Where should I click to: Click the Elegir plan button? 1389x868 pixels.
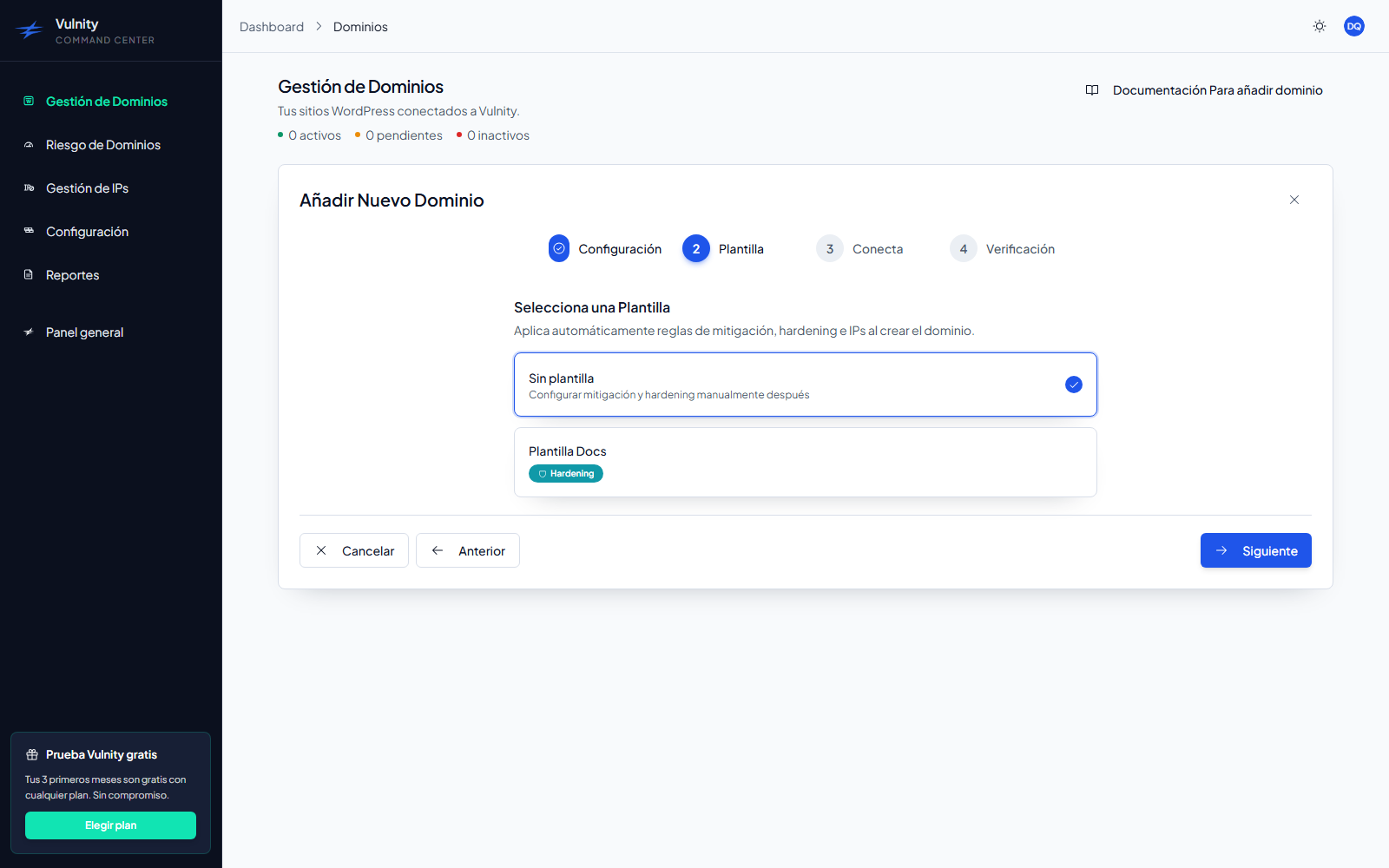point(110,825)
